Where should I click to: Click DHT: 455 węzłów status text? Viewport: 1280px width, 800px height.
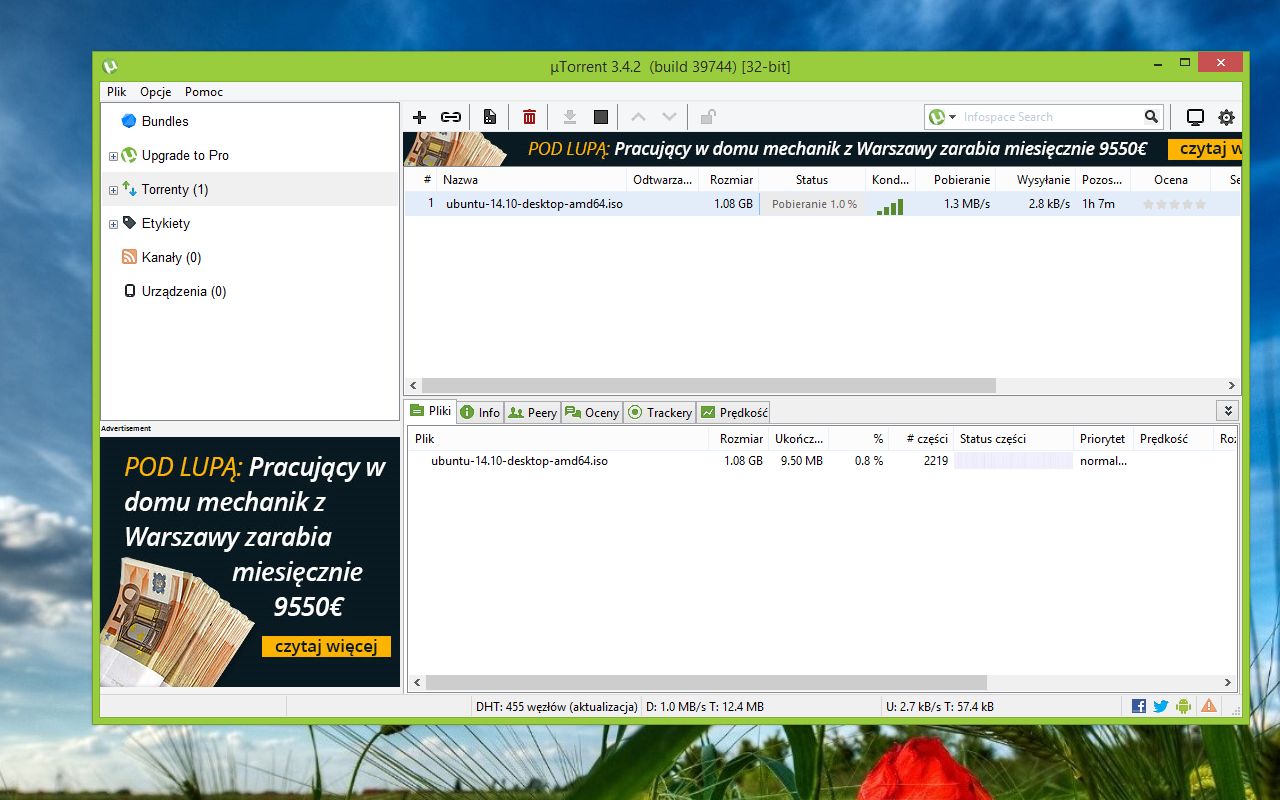[557, 706]
